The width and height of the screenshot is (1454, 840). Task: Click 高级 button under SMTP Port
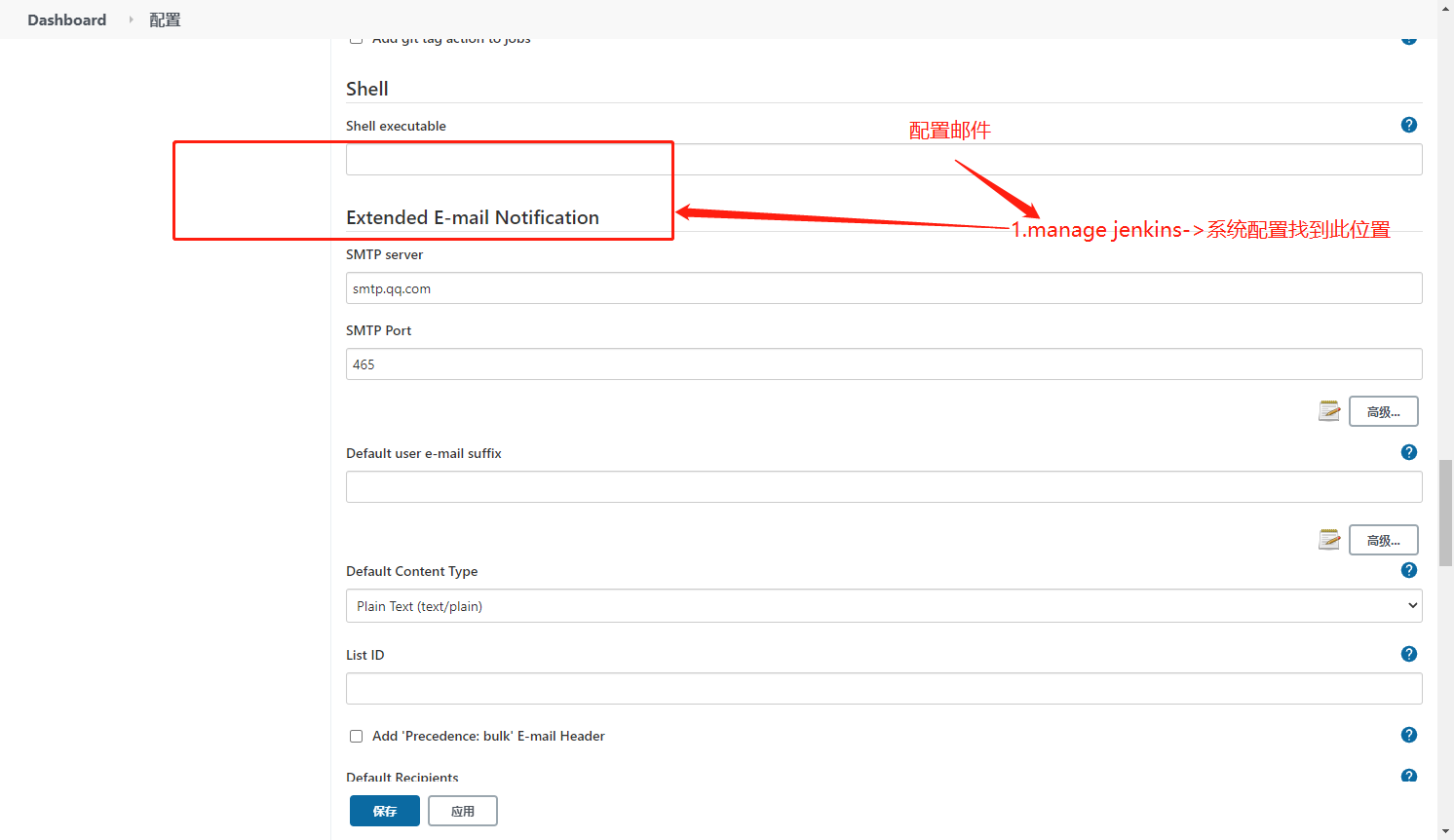click(1384, 411)
